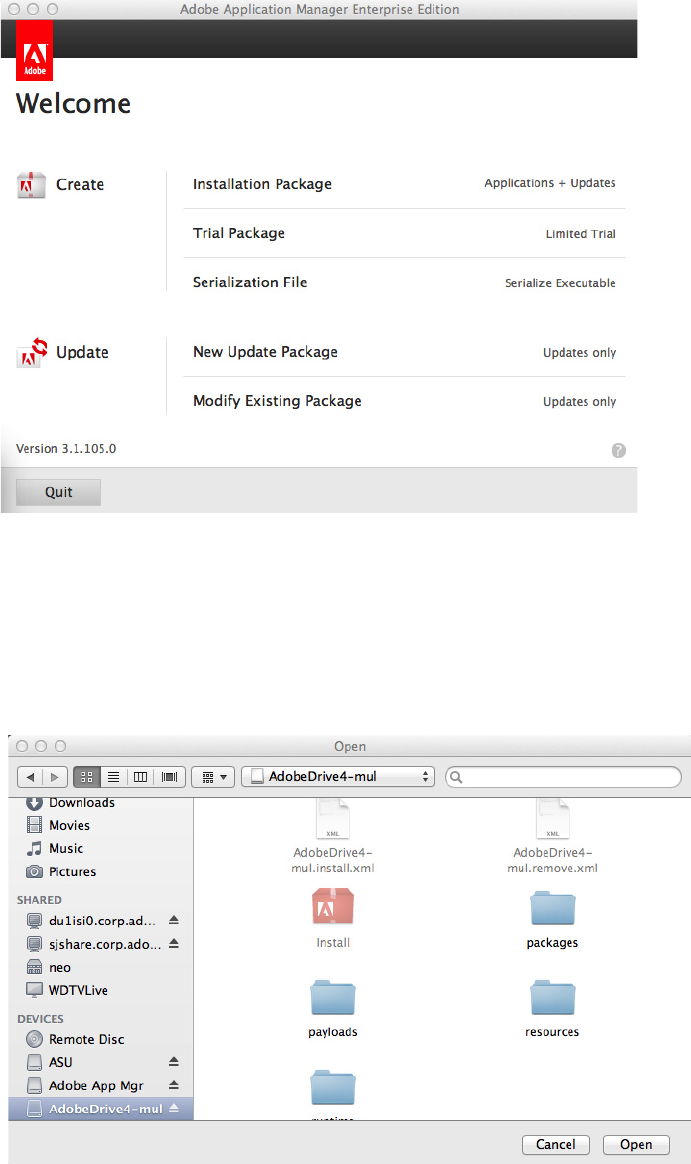Select AdobeDrive4-mul.remove.xml file

tap(552, 837)
